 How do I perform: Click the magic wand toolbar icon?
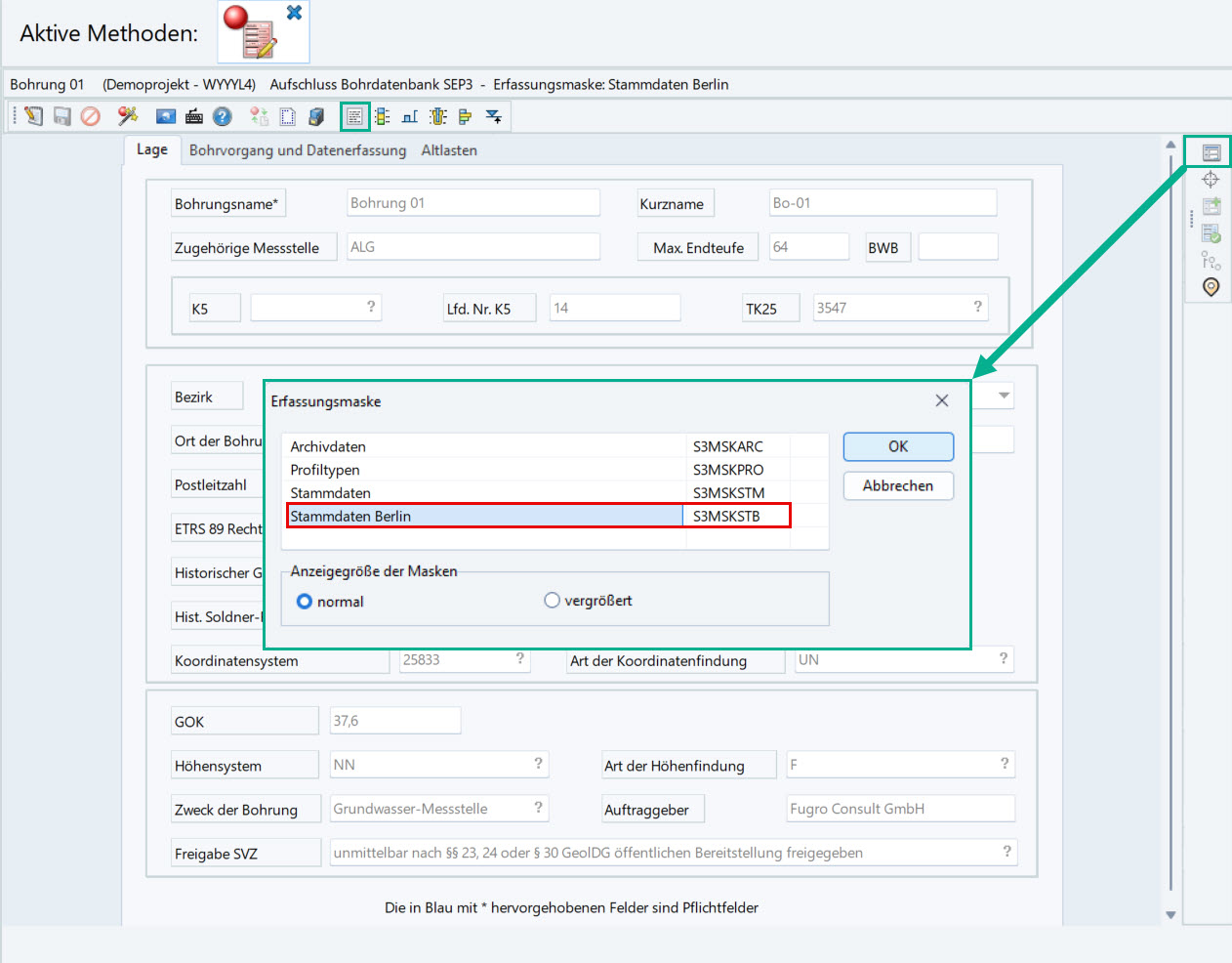pyautogui.click(x=128, y=116)
